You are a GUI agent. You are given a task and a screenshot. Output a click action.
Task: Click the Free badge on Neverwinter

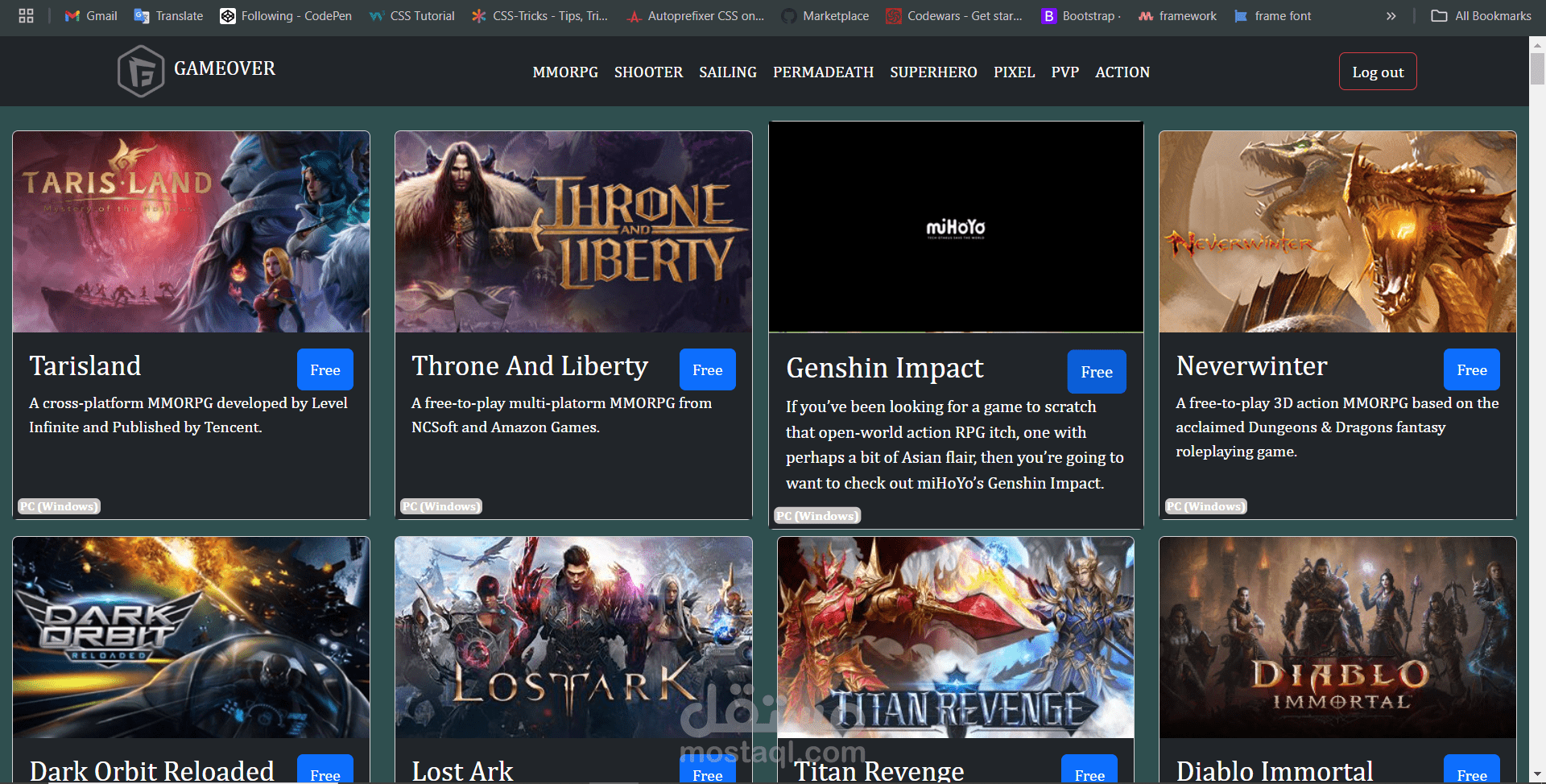(x=1472, y=369)
